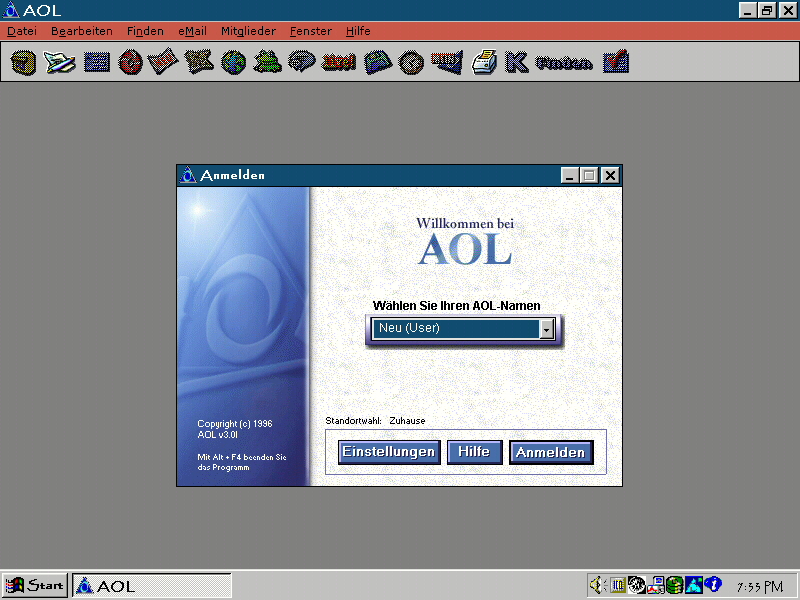This screenshot has width=800, height=600.
Task: Click the speaker volume icon in the tray
Action: click(598, 585)
